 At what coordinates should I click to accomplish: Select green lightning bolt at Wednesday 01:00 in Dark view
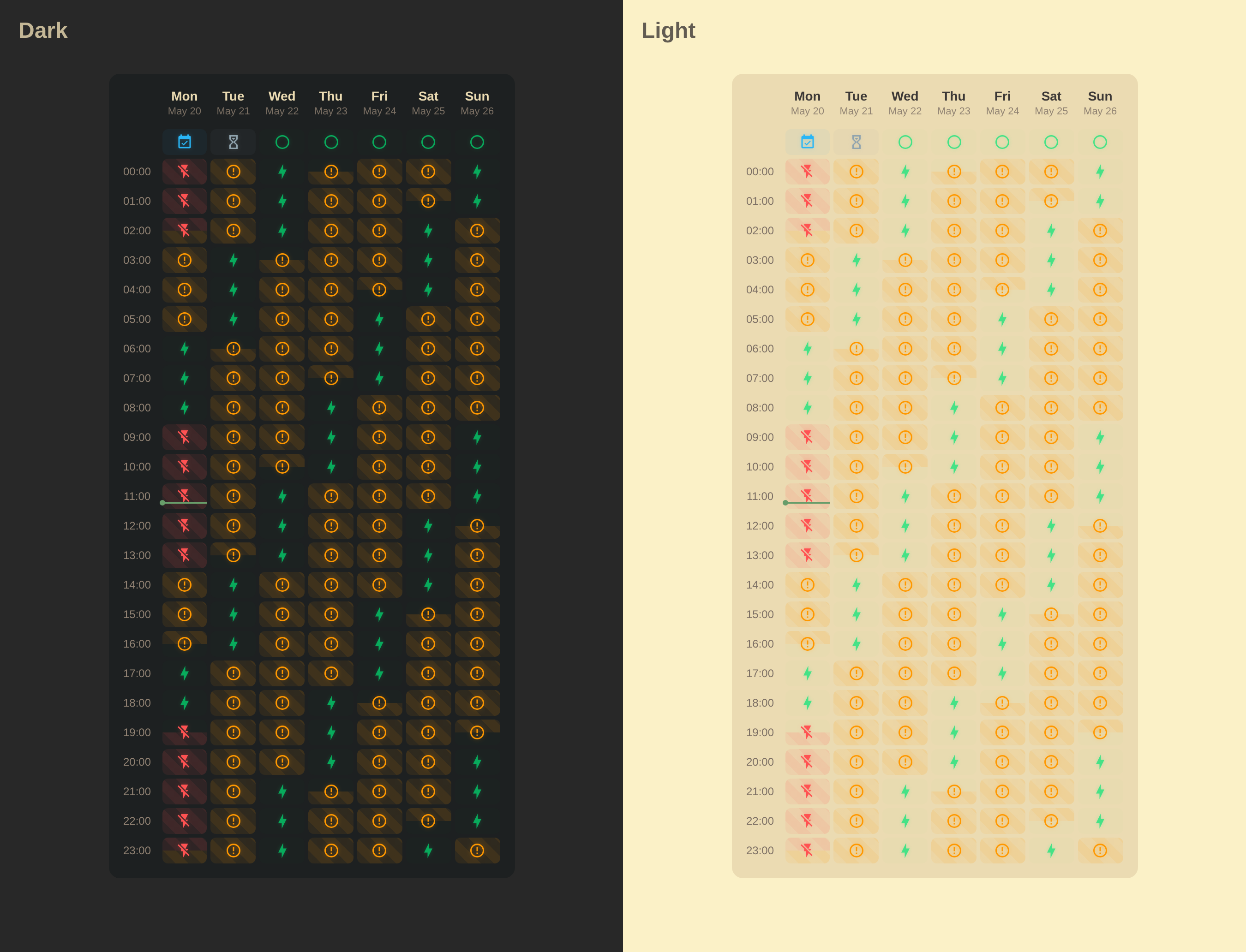click(x=282, y=201)
